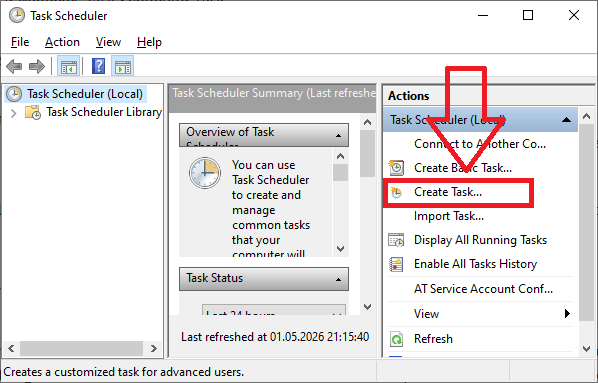
Task: Click the Display All Running Tasks icon
Action: 396,240
